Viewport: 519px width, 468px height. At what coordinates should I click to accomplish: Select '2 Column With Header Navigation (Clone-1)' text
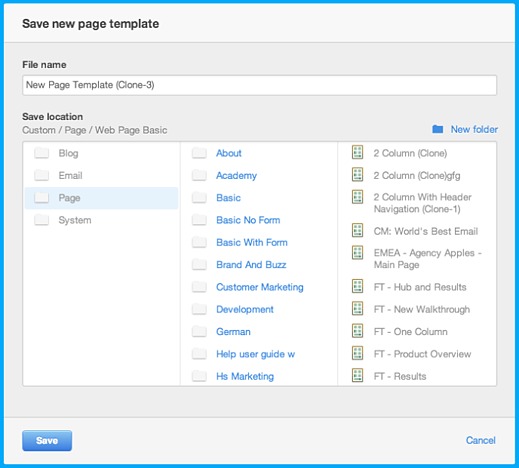click(x=422, y=203)
